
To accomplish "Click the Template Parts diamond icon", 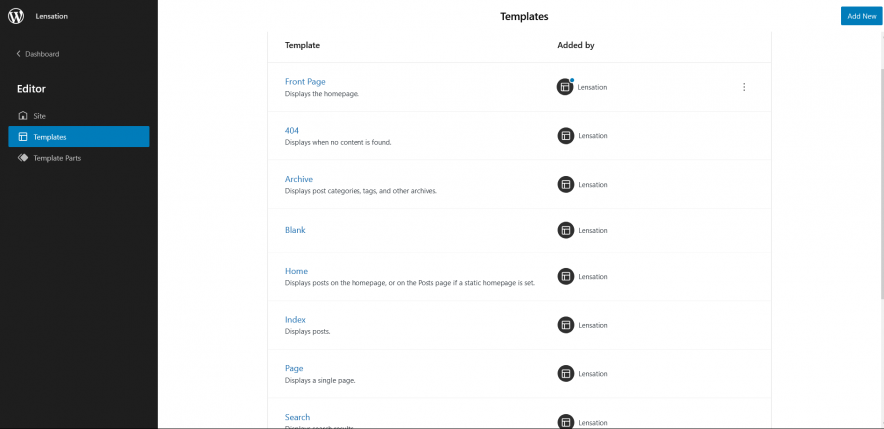I will tap(23, 158).
